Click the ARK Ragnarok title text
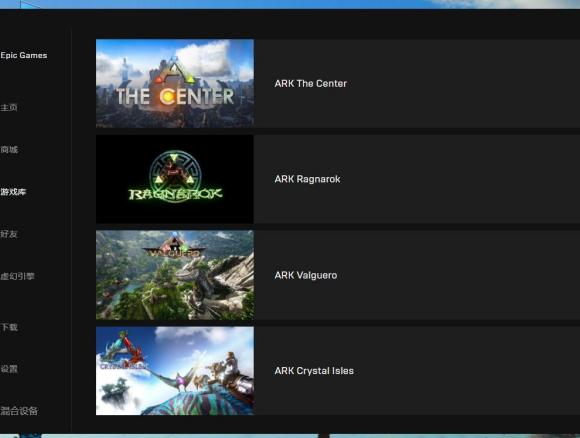This screenshot has height=438, width=580. point(307,179)
